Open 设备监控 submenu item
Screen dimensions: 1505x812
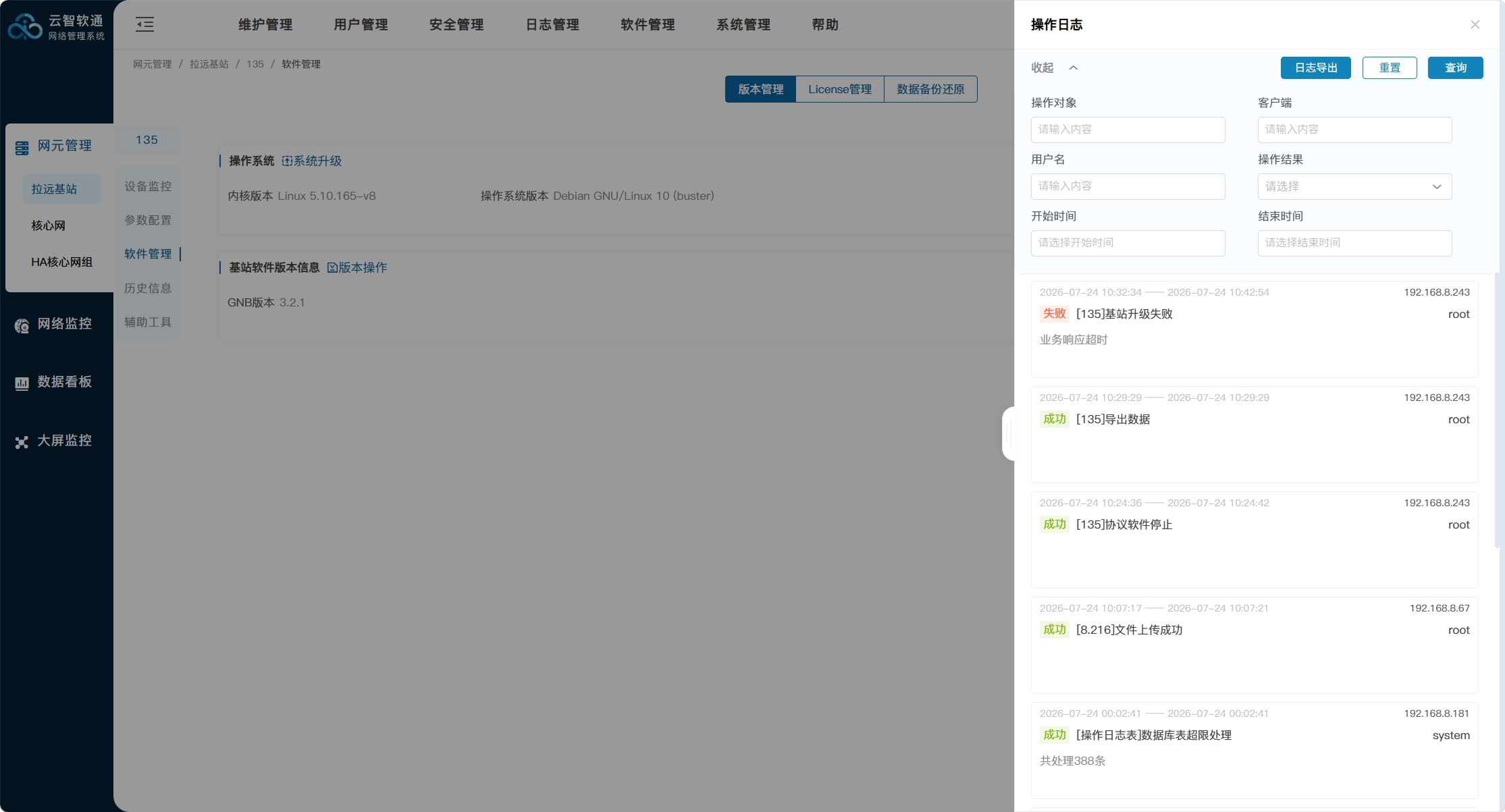[148, 186]
